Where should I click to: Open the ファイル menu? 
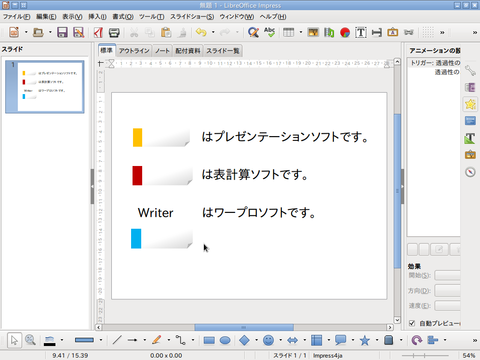point(16,17)
